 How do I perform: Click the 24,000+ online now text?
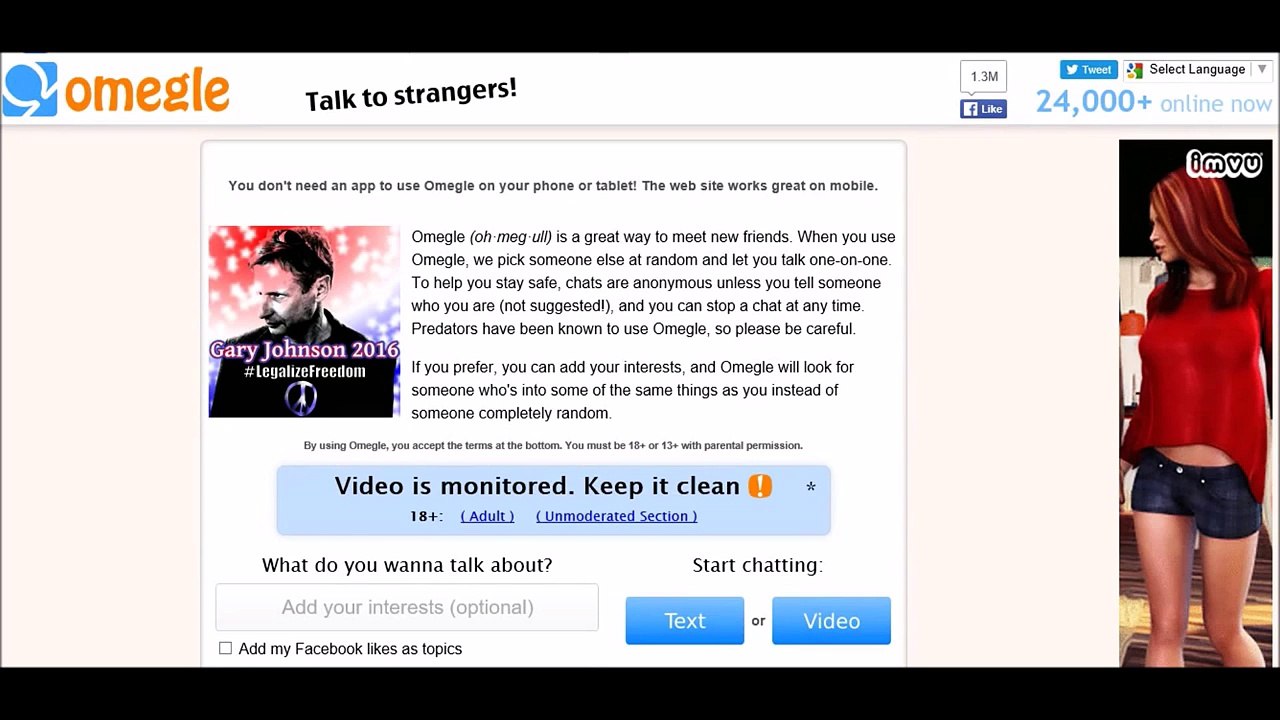point(1154,102)
